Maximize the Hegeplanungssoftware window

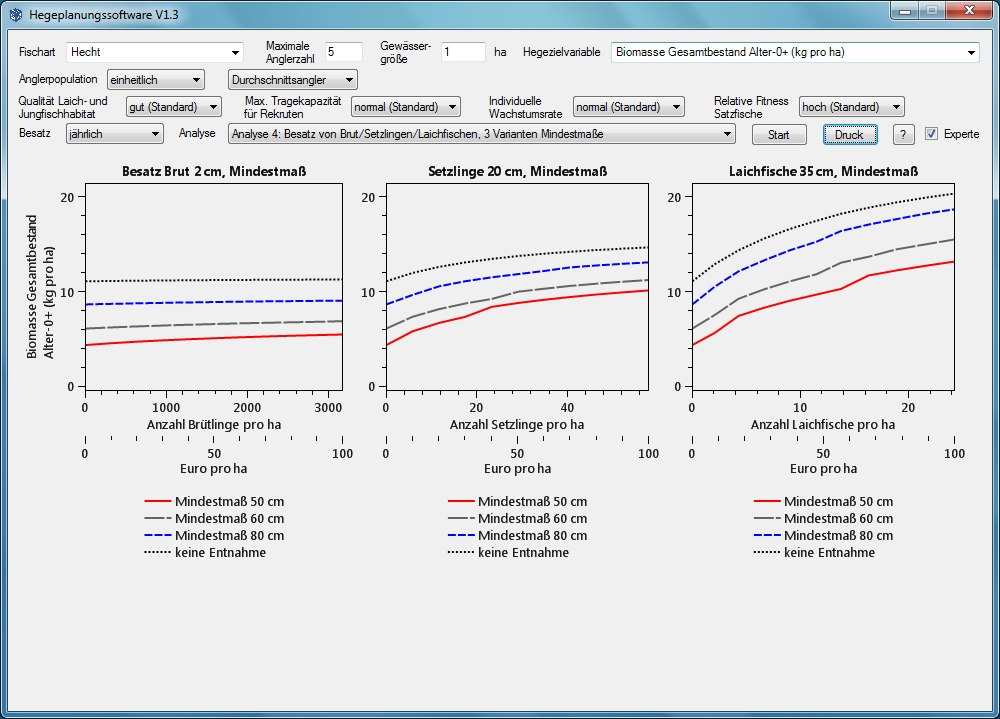[x=932, y=11]
